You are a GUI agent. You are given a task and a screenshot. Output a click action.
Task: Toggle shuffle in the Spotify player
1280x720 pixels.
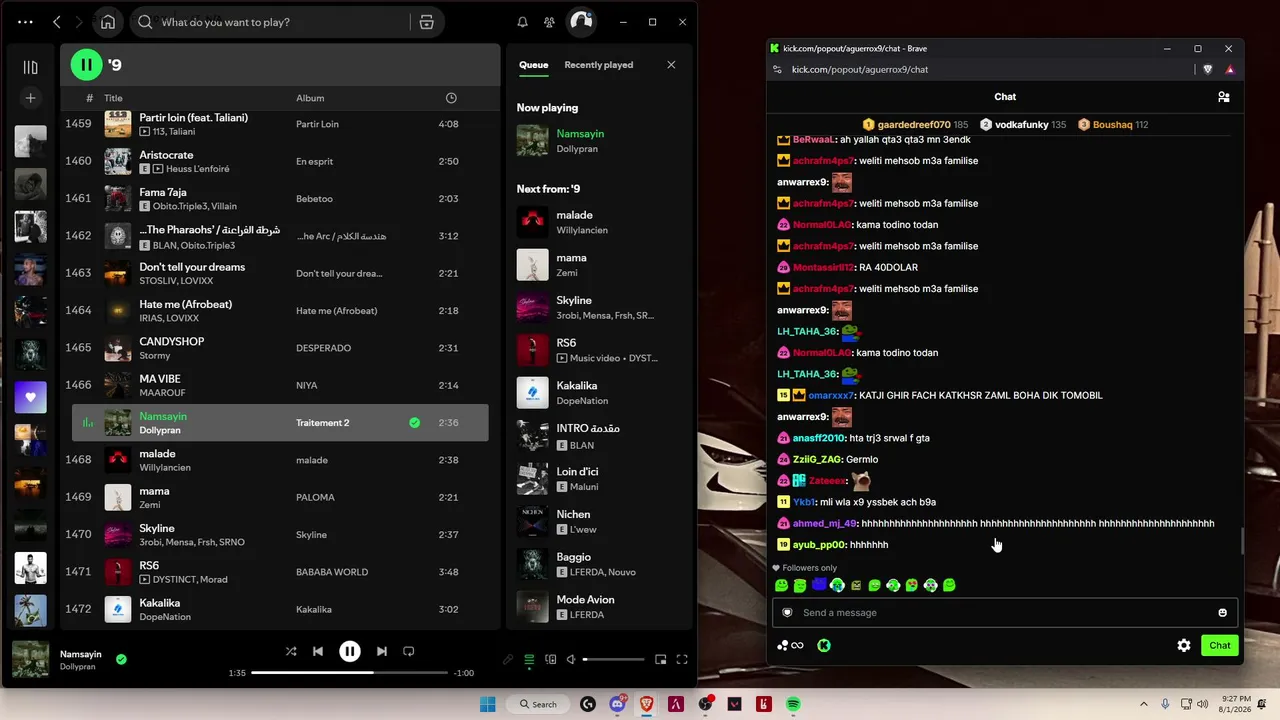point(291,651)
